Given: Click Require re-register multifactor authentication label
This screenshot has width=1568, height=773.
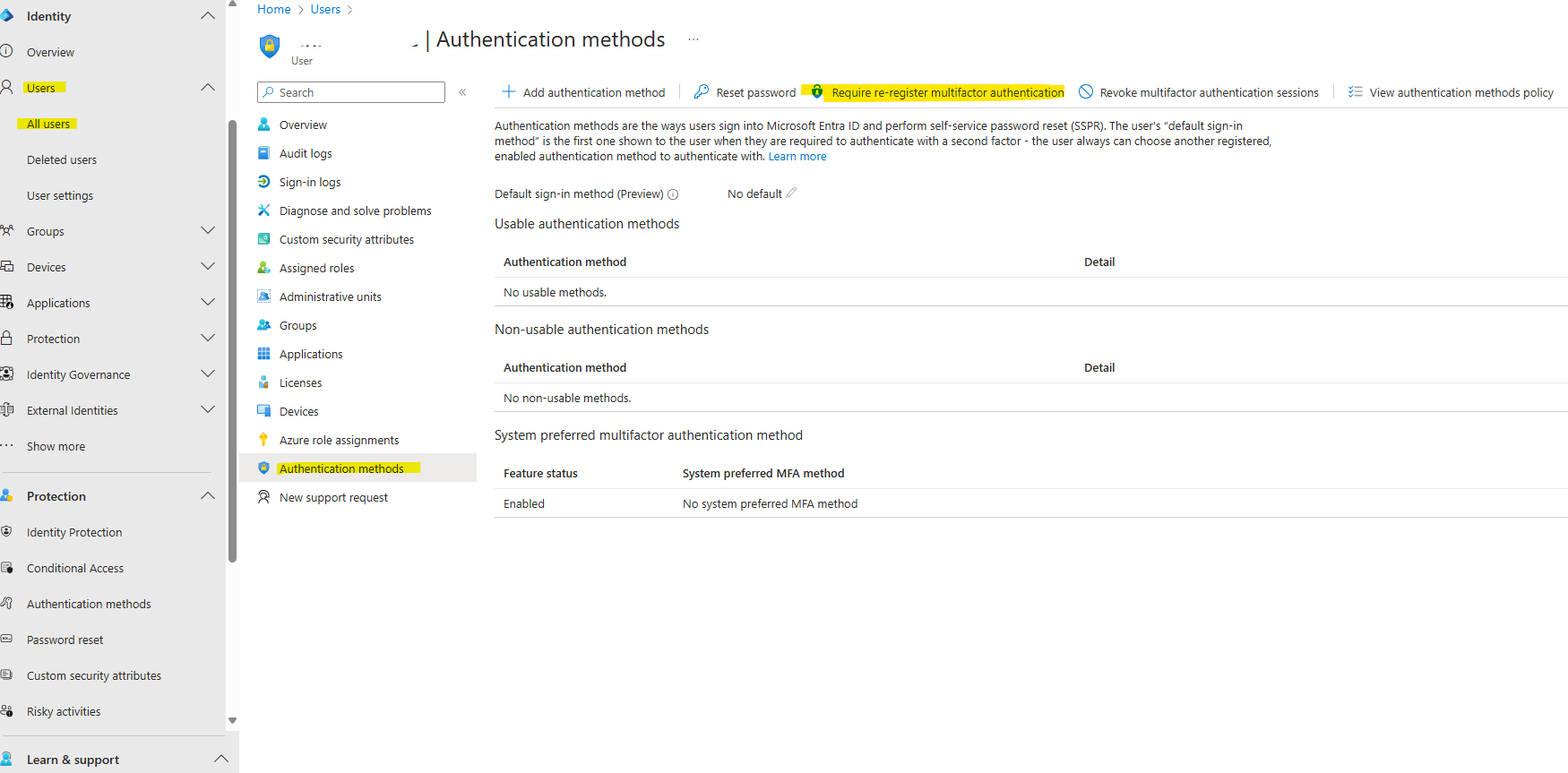Looking at the screenshot, I should 948,92.
